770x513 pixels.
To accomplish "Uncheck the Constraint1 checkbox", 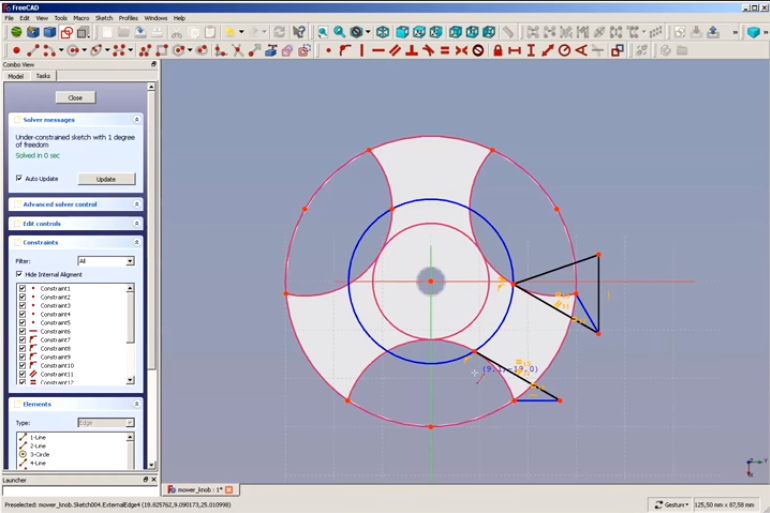I will pos(22,288).
